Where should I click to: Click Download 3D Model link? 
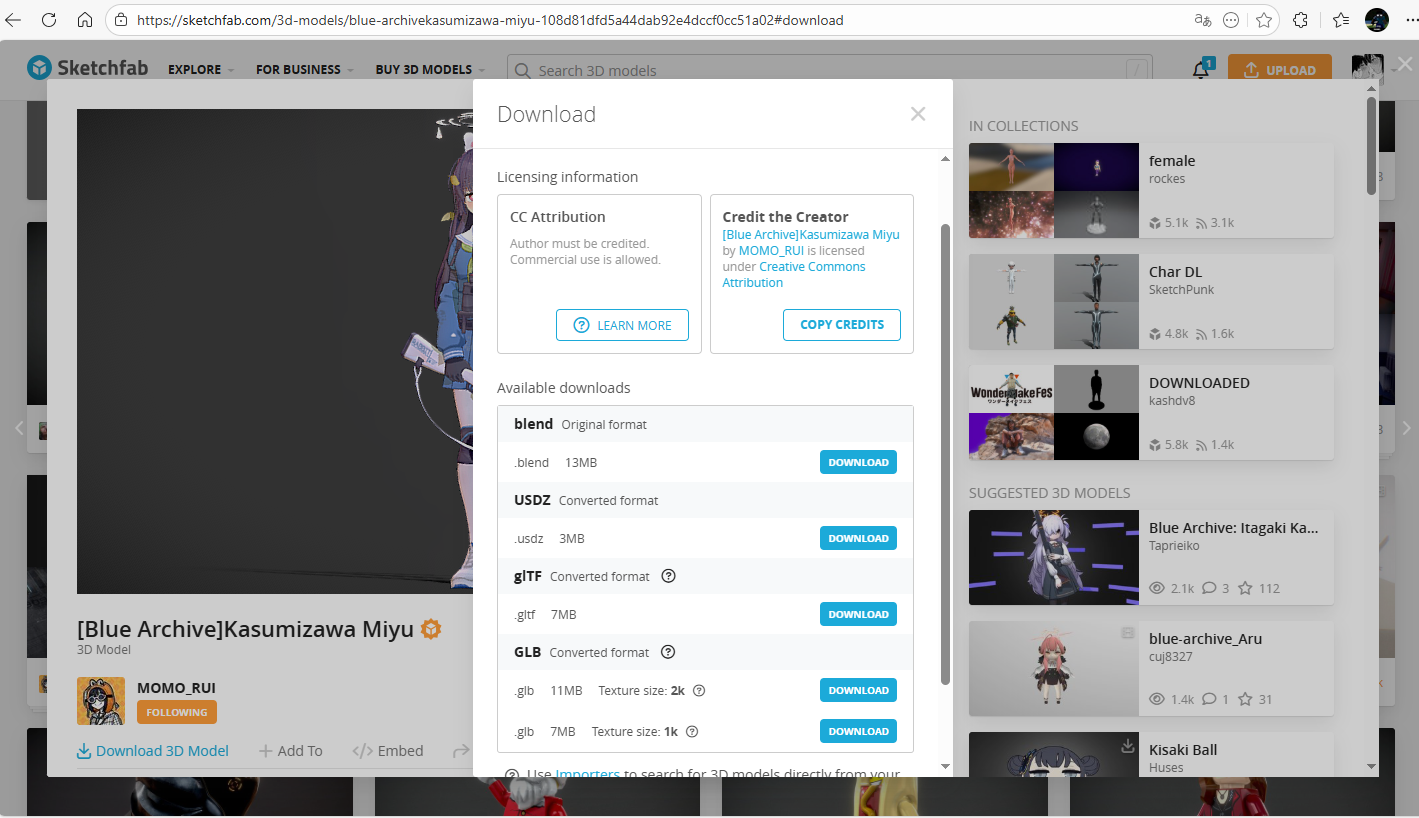(153, 751)
